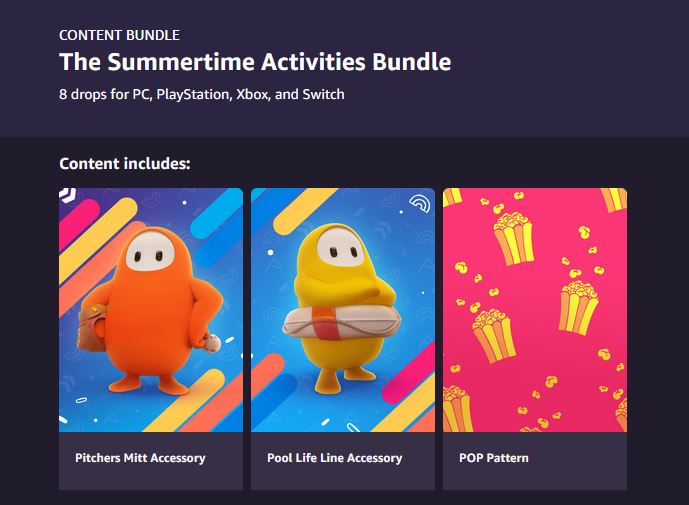Click the rainbow icon on the yellow bean card

point(420,203)
